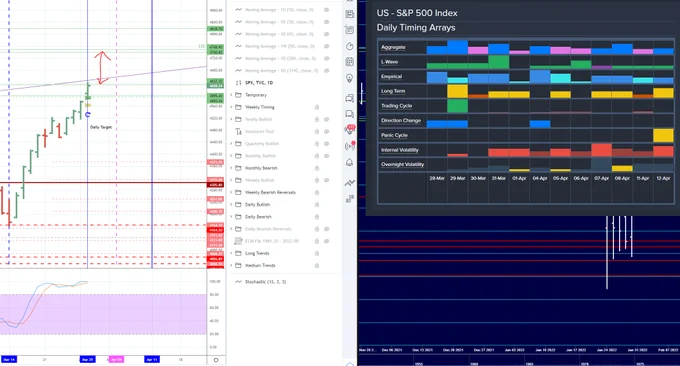Screen dimensions: 680x366
Task: Click the L-Wave label in Timing Arrays
Action: pos(389,62)
